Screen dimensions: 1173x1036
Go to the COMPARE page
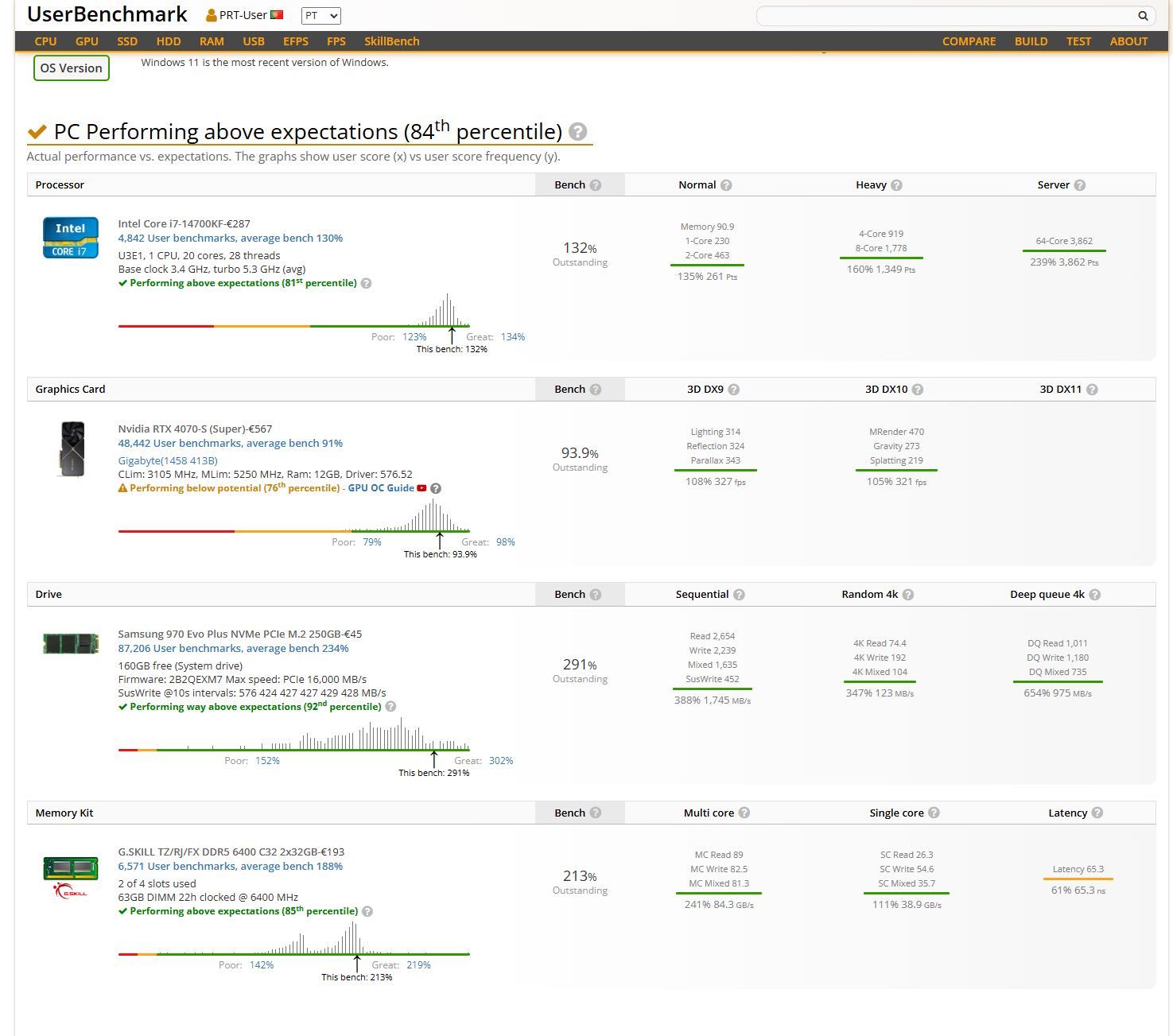(x=969, y=41)
